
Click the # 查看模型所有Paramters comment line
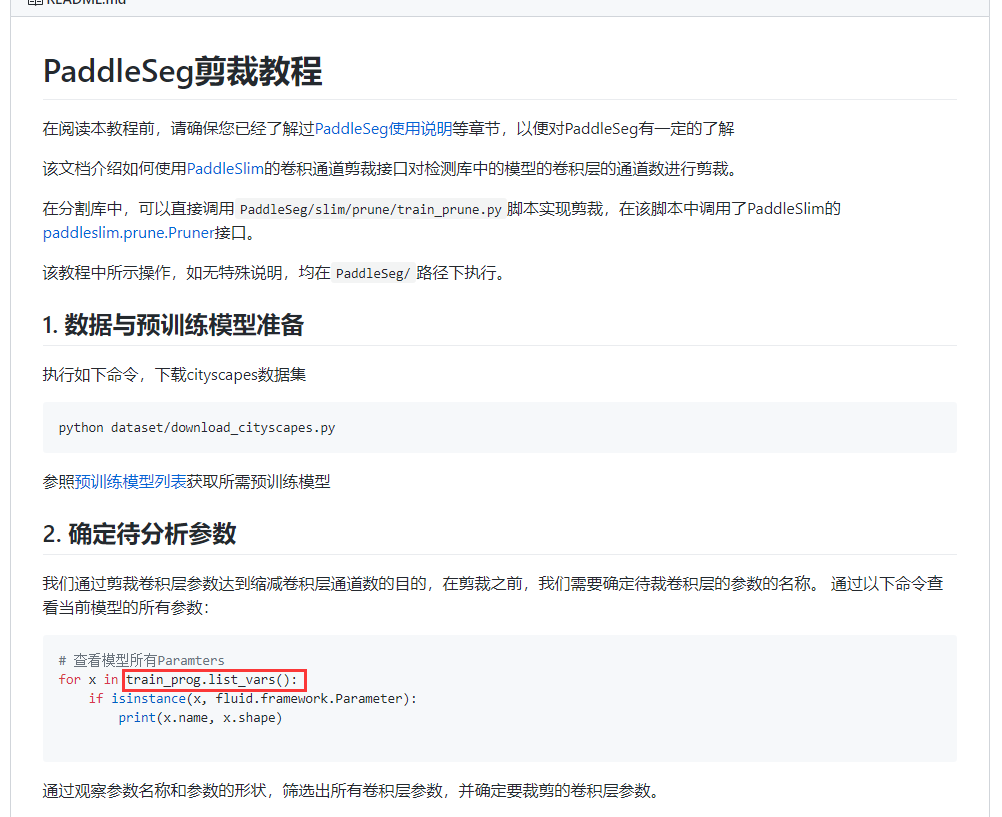(x=141, y=660)
